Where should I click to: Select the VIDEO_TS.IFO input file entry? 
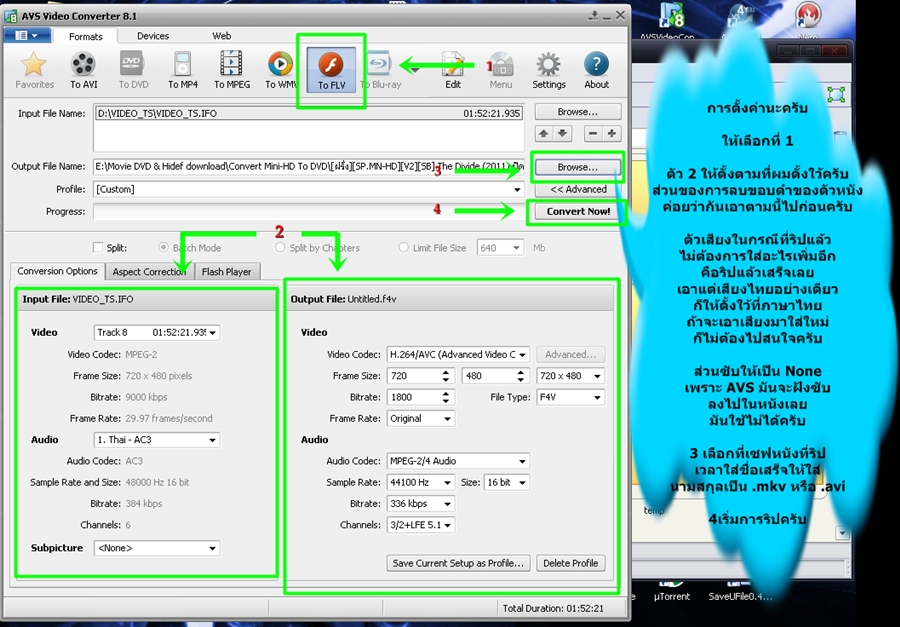point(309,114)
